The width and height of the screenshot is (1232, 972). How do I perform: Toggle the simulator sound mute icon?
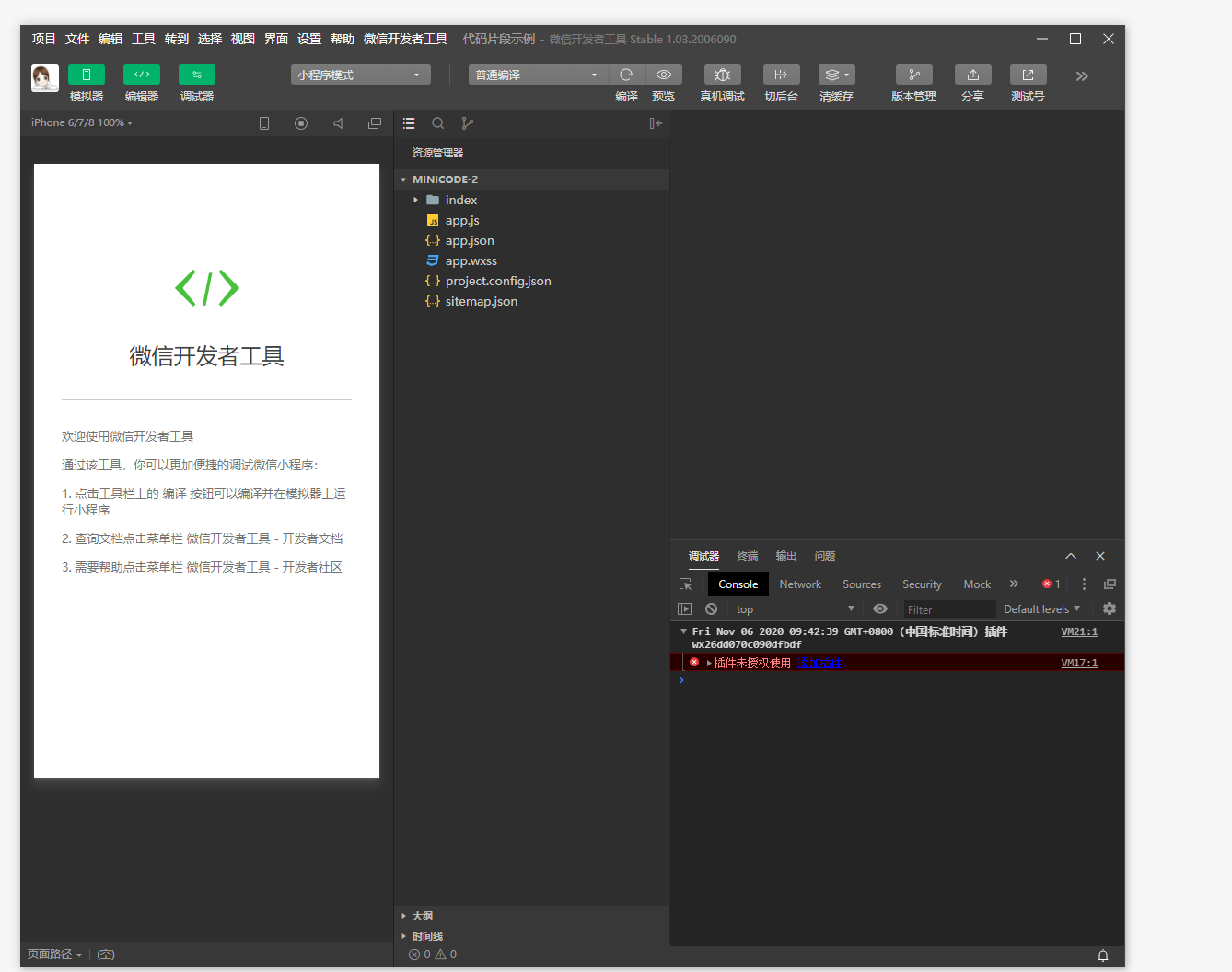[x=338, y=123]
